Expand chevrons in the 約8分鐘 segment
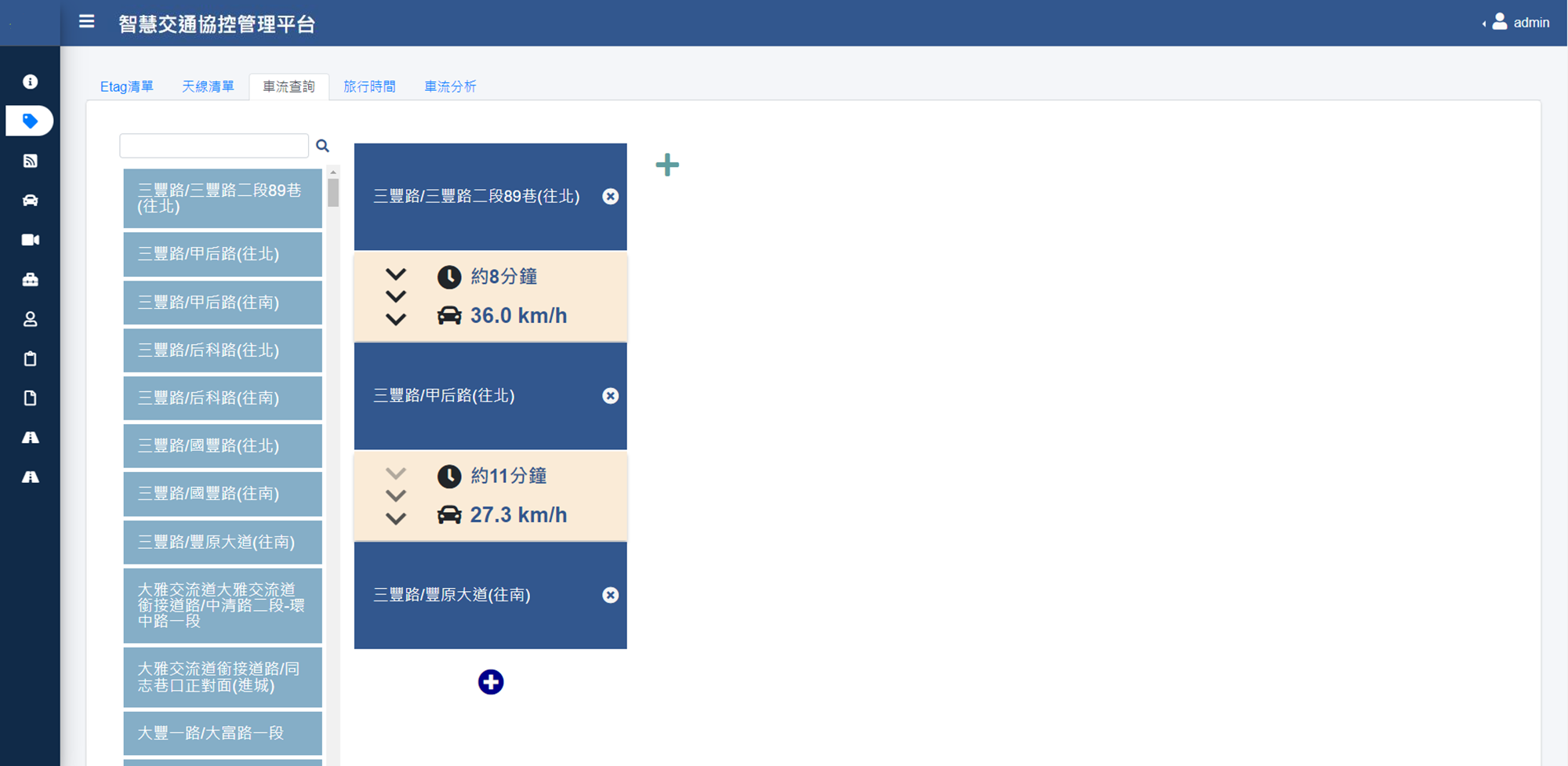1568x766 pixels. [396, 296]
